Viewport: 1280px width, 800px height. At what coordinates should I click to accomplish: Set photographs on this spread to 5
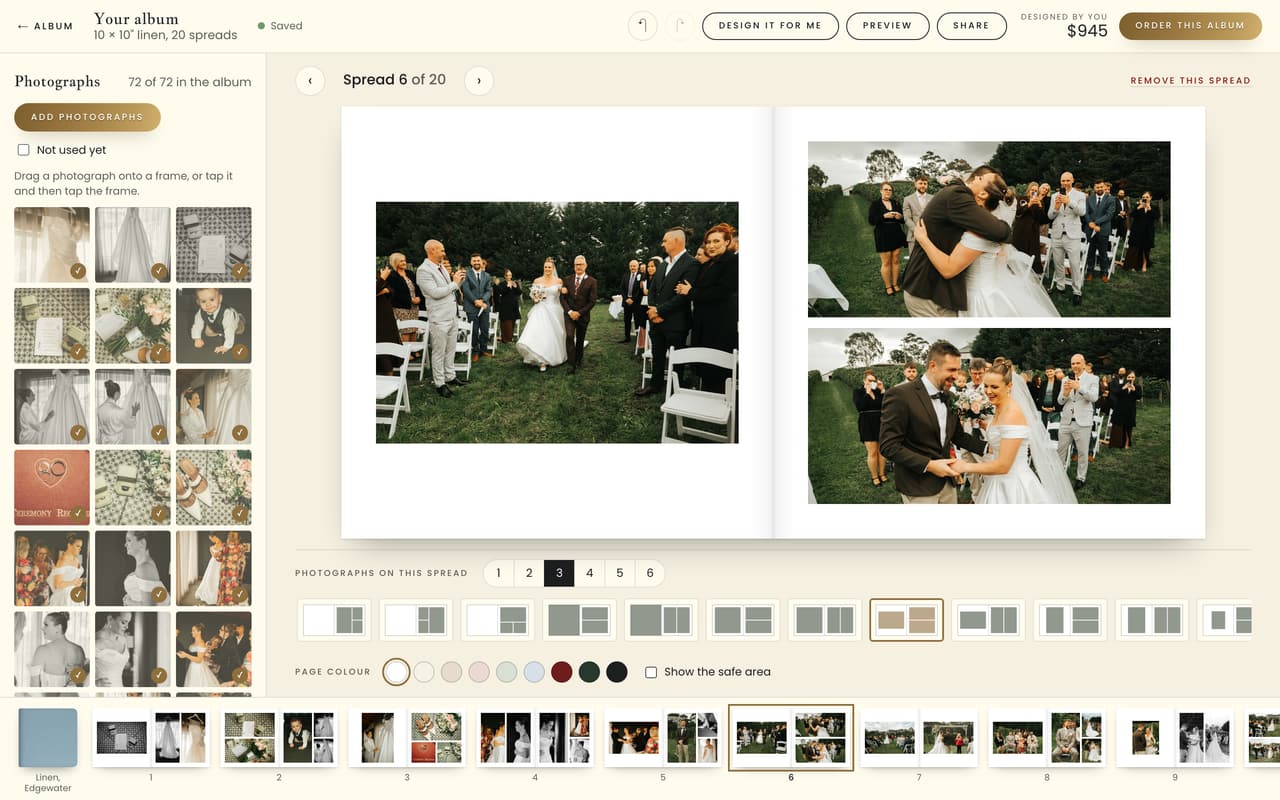coord(620,573)
